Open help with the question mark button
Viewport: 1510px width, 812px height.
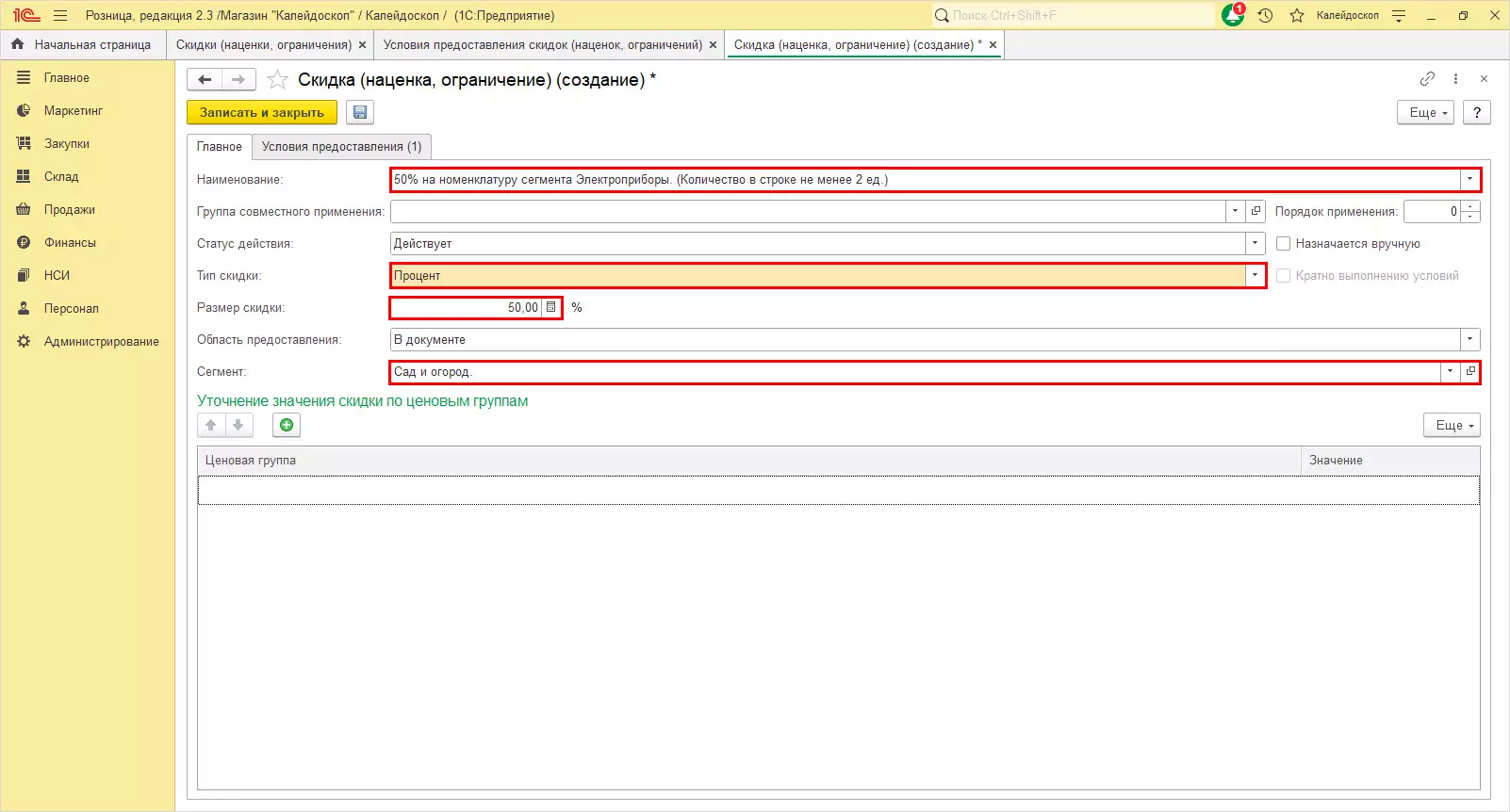[1477, 112]
